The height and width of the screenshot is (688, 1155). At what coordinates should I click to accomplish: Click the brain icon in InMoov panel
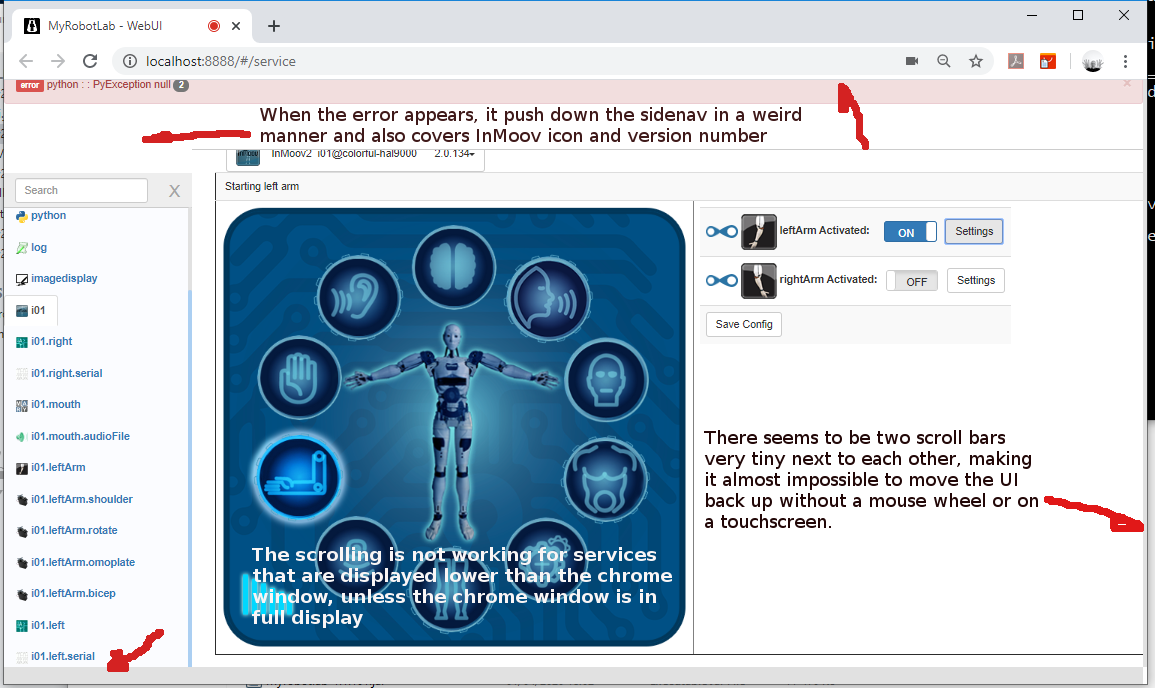(454, 267)
